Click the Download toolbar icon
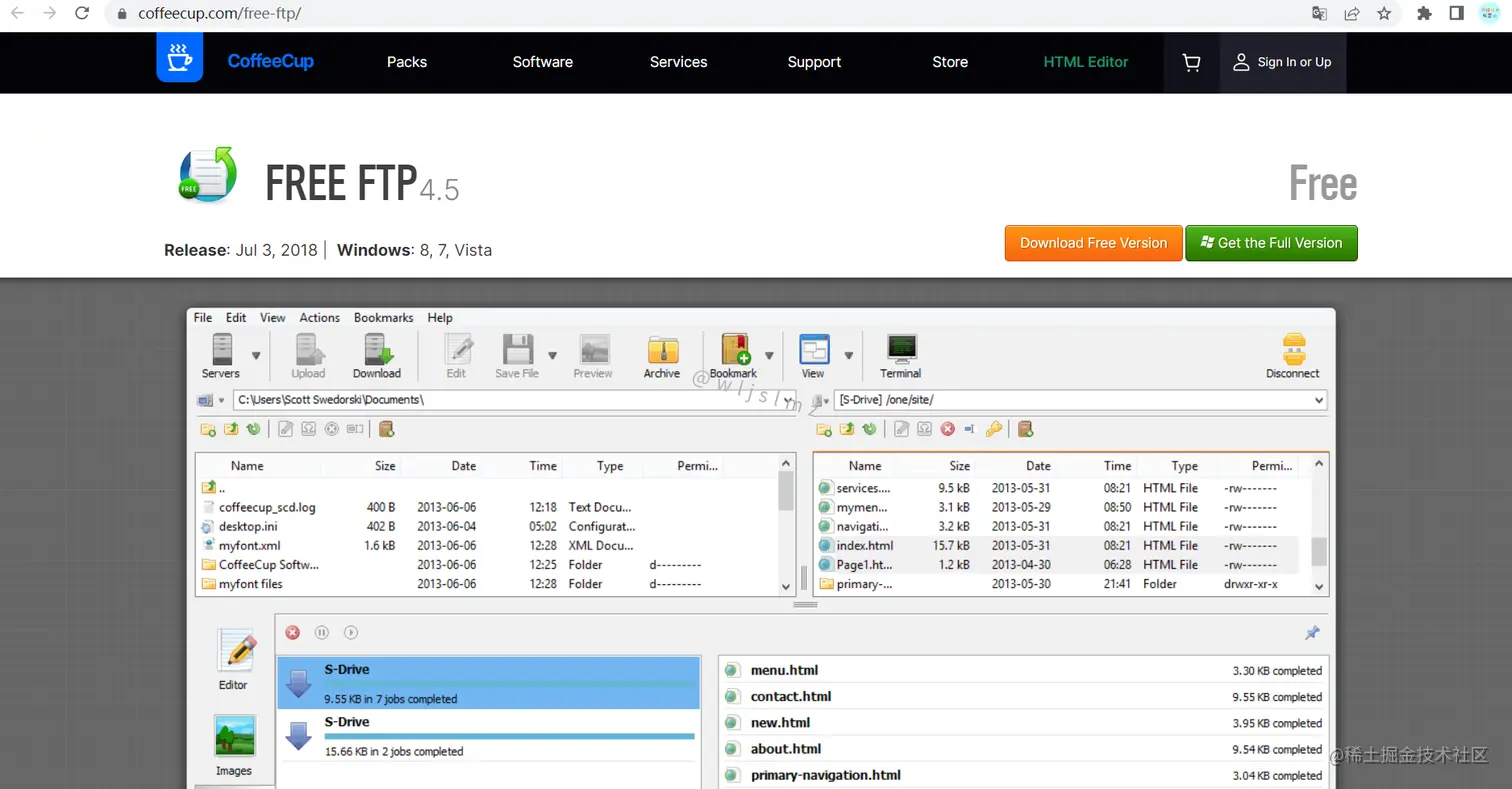Image resolution: width=1512 pixels, height=789 pixels. click(377, 349)
